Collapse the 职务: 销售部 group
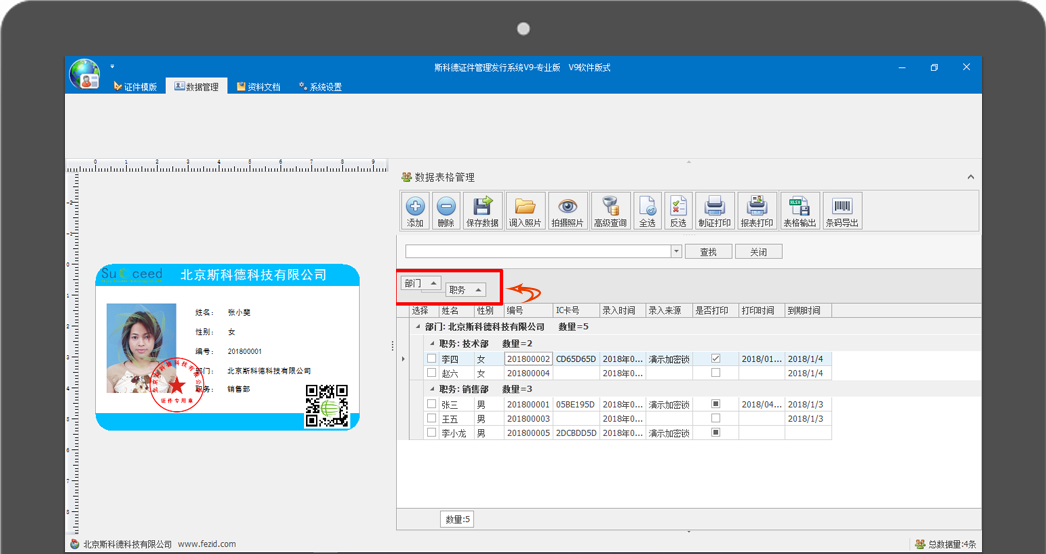 click(x=432, y=389)
